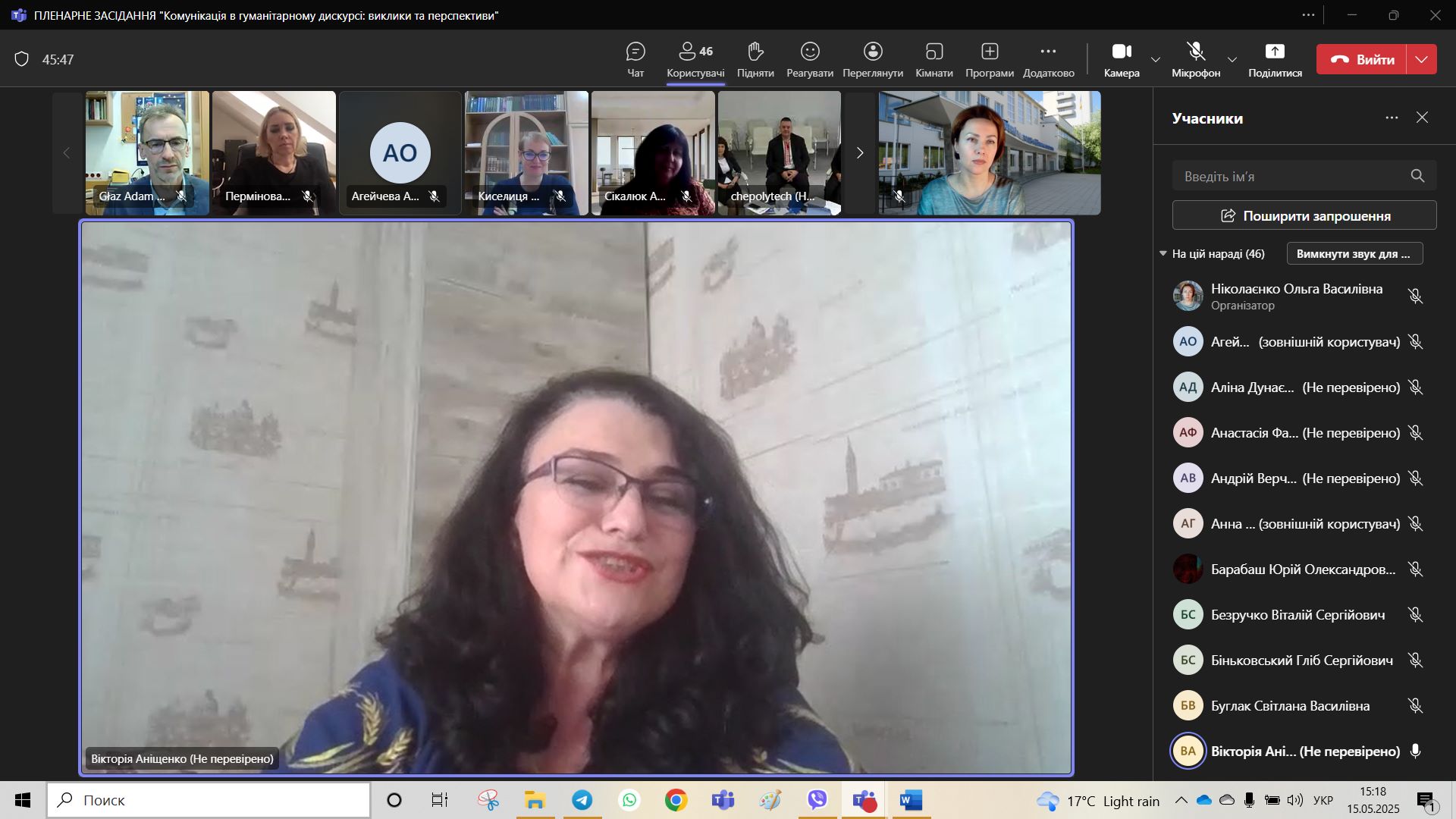Click the Введіть ім'я search field
This screenshot has height=819, width=1456.
click(x=1289, y=176)
